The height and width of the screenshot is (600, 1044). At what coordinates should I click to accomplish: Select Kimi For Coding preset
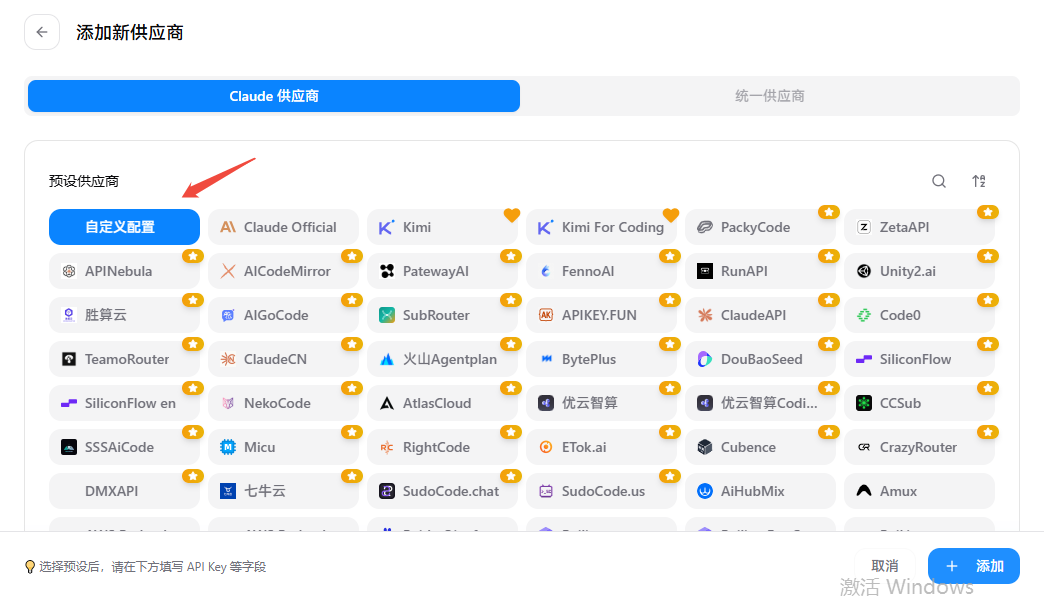pos(601,227)
